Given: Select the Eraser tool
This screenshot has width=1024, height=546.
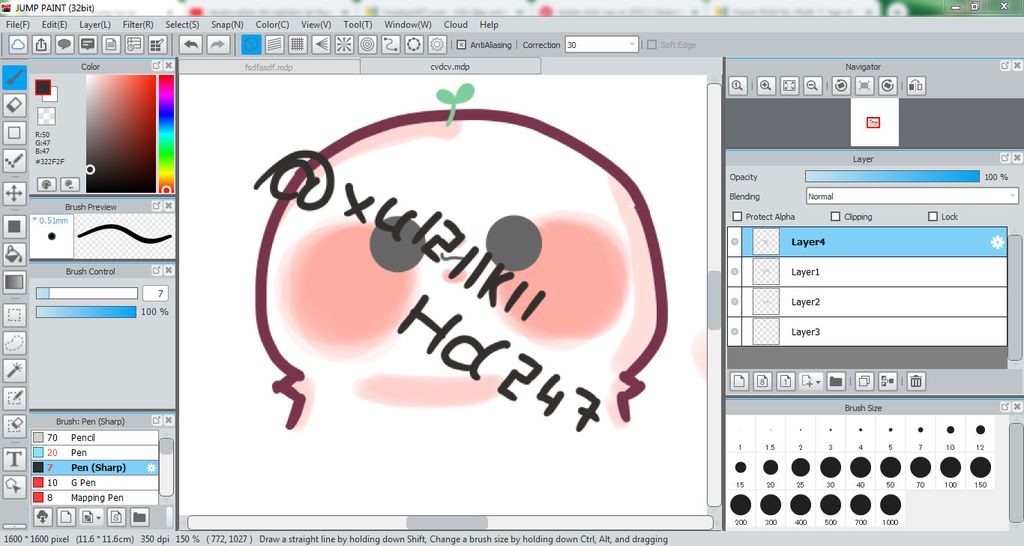Looking at the screenshot, I should click(x=14, y=106).
